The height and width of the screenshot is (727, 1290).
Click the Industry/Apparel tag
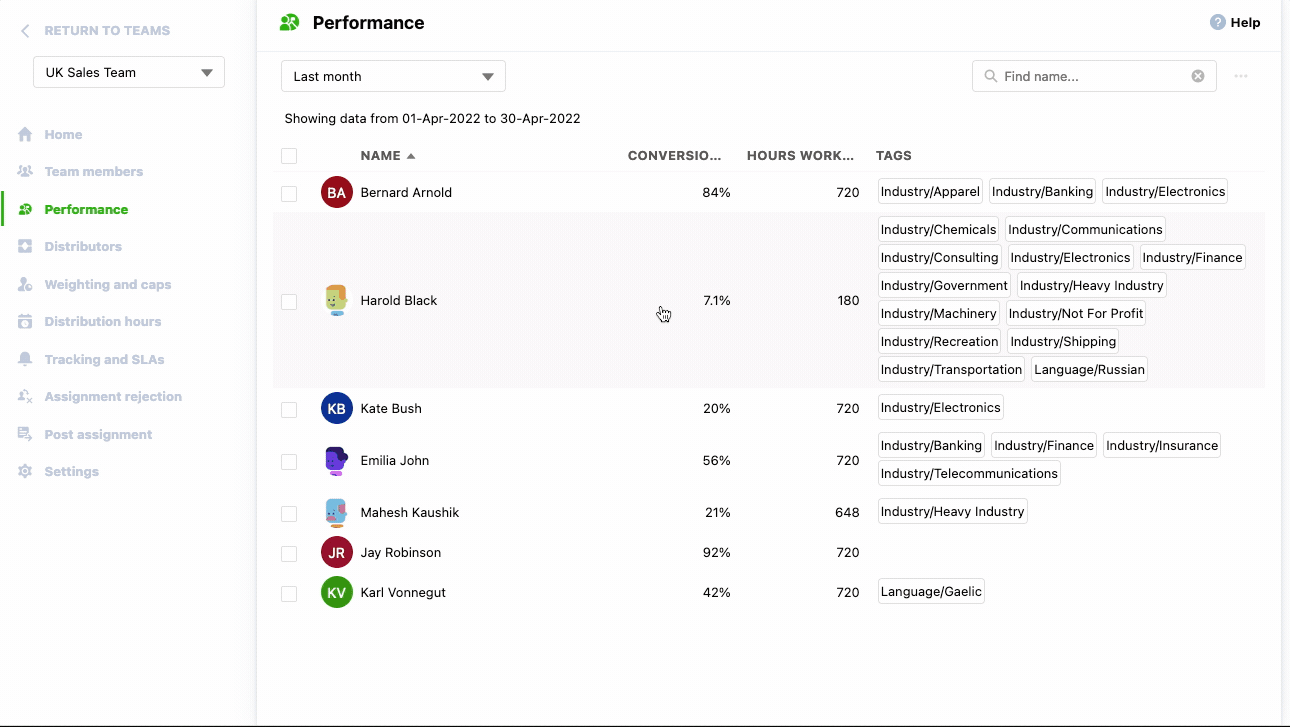(x=931, y=192)
